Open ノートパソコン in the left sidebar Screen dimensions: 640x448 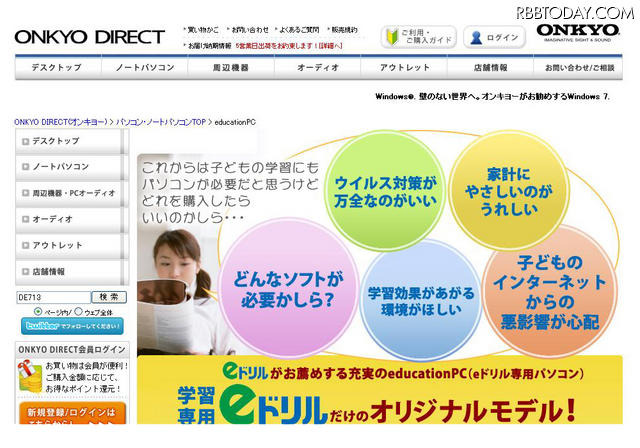[x=72, y=167]
